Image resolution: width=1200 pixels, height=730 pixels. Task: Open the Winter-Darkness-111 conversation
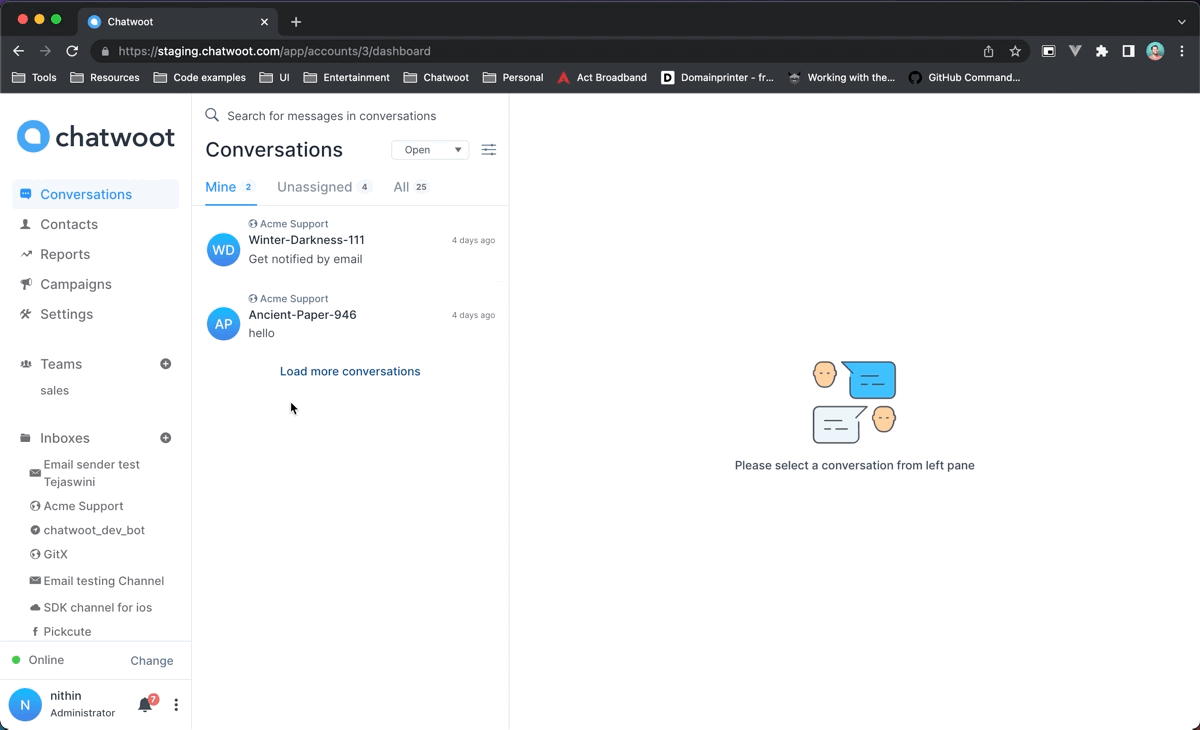pyautogui.click(x=350, y=242)
